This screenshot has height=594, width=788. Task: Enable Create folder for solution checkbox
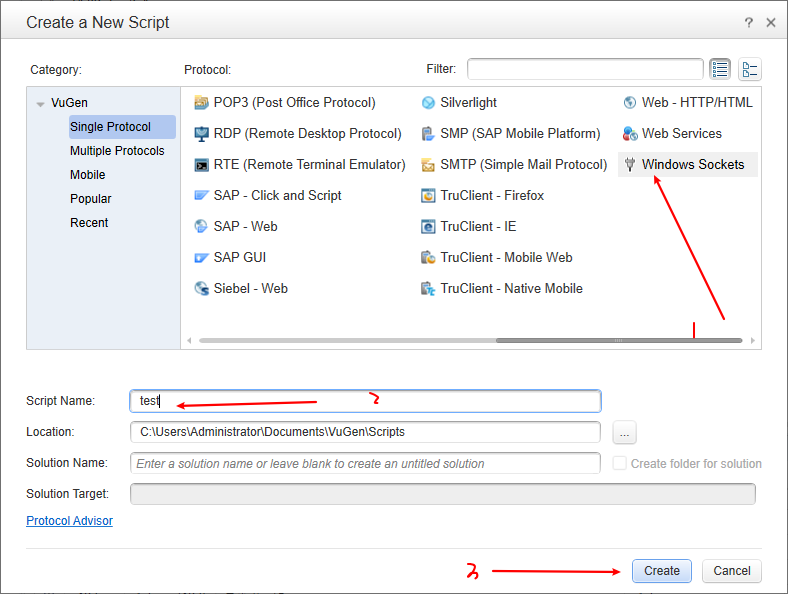[620, 464]
